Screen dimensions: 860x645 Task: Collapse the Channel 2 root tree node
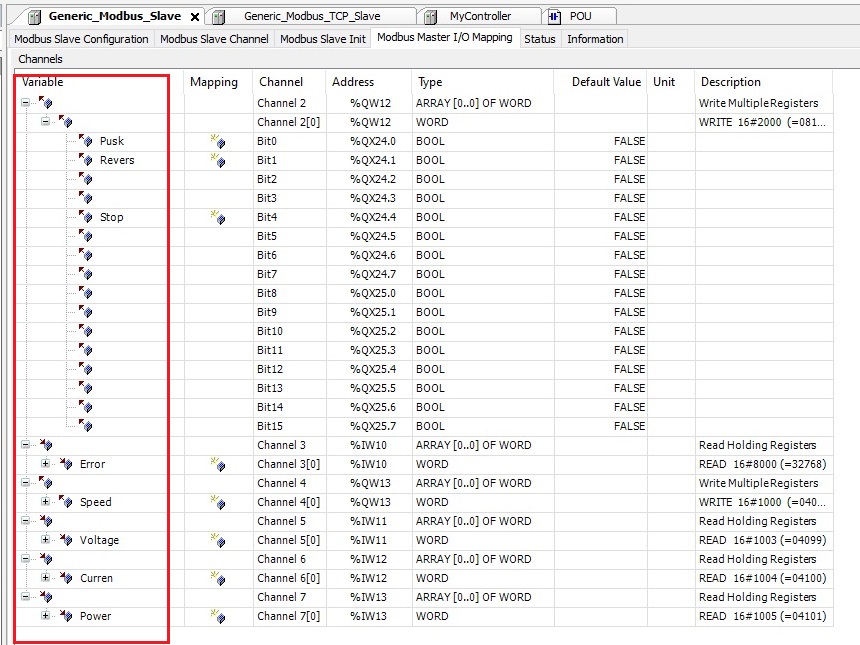point(25,103)
